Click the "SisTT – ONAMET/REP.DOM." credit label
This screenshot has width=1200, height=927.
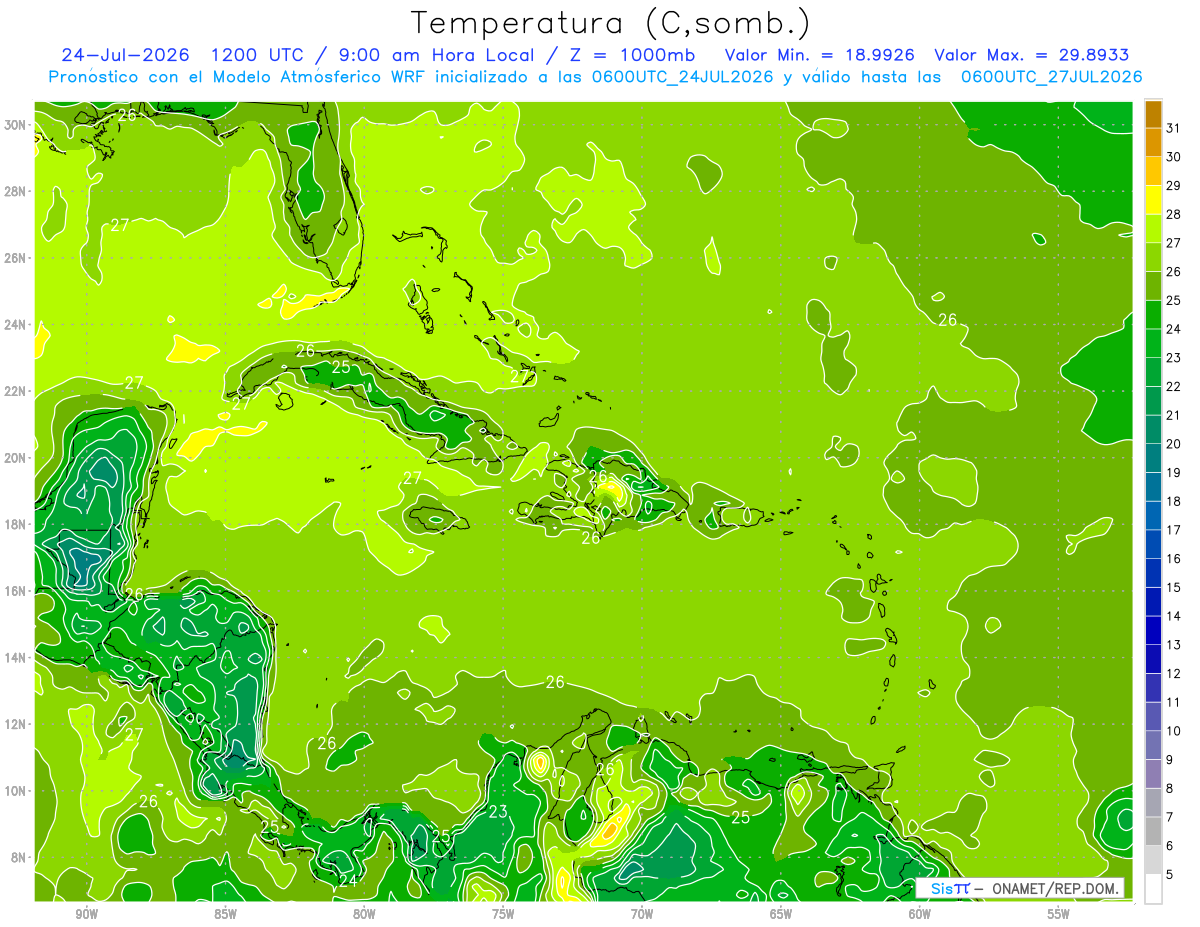click(1021, 889)
